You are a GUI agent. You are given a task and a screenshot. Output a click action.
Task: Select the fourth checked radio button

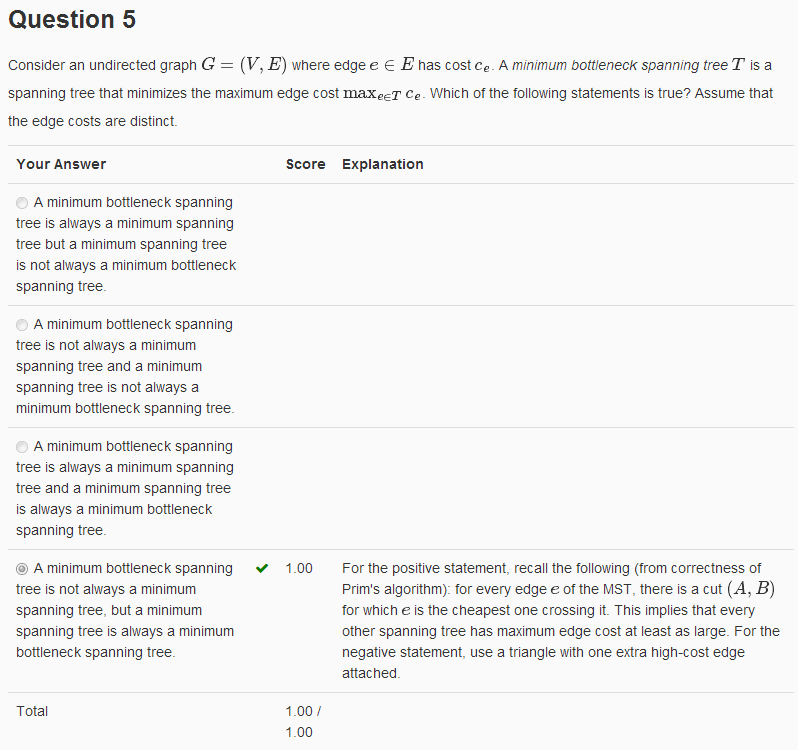[22, 569]
